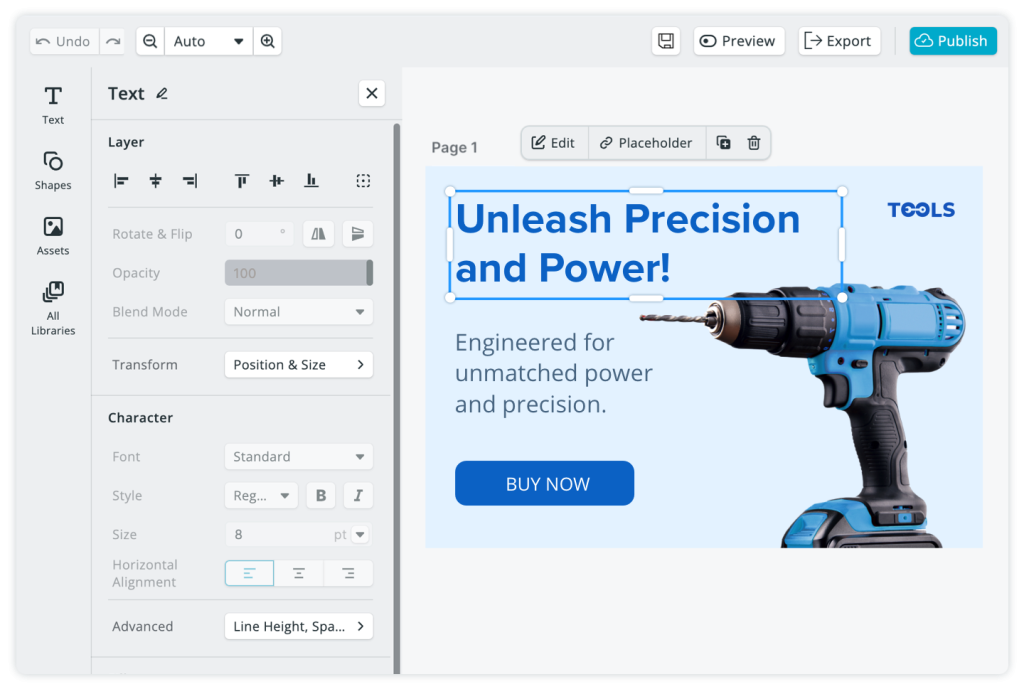Toggle bold styling for the text
1024x689 pixels.
[320, 495]
